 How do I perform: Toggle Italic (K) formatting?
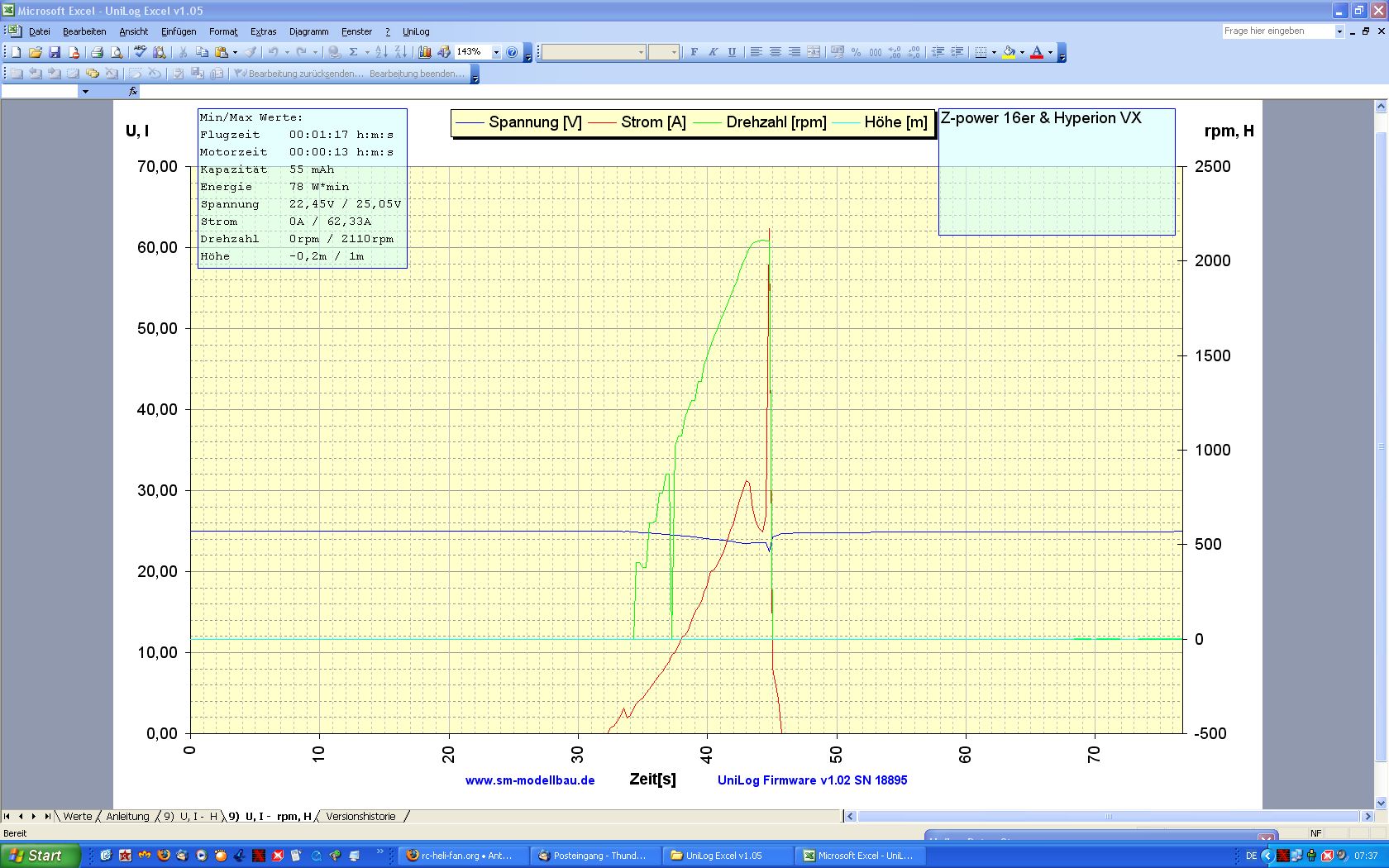coord(713,52)
